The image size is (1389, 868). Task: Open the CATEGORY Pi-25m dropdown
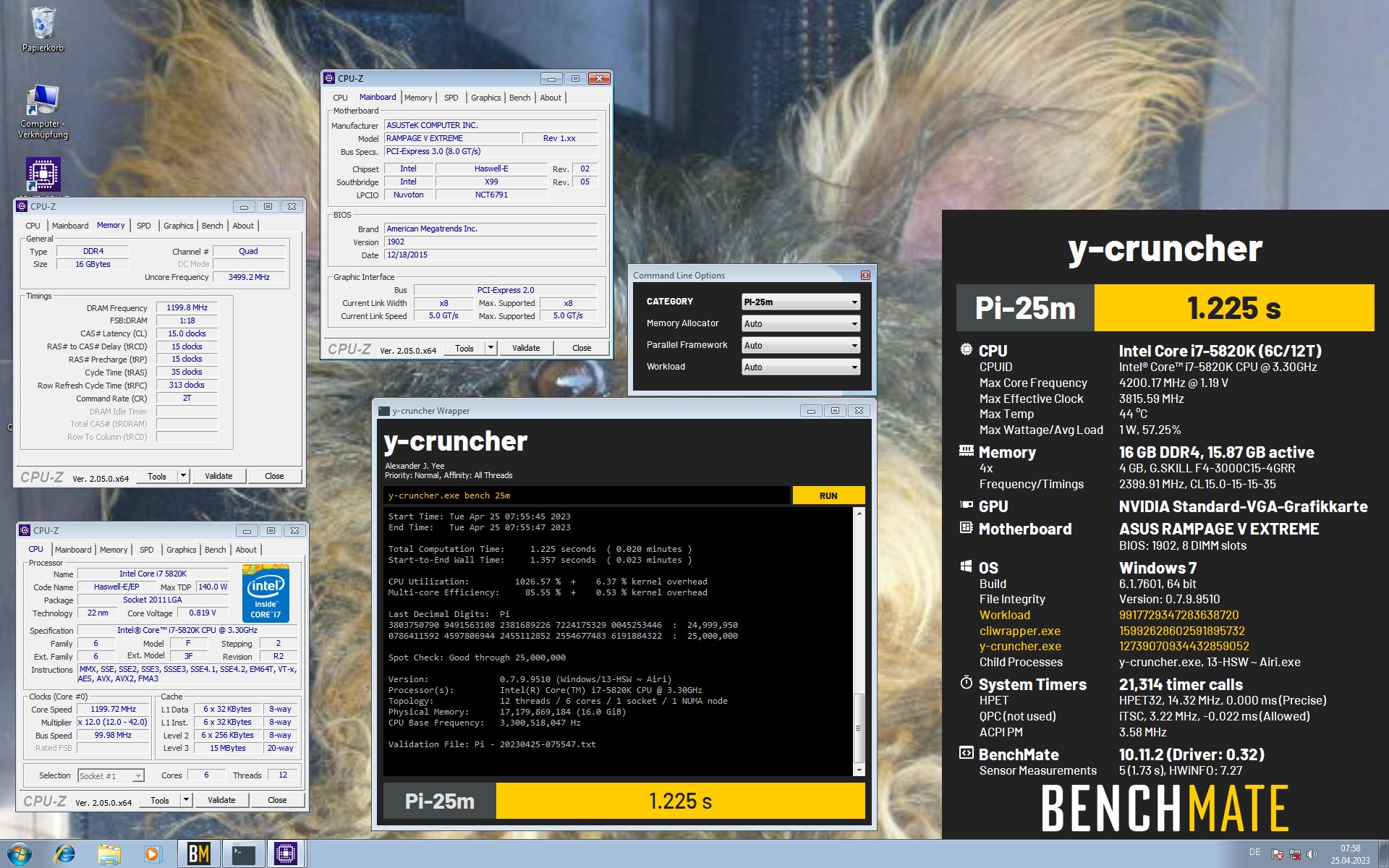(x=801, y=302)
